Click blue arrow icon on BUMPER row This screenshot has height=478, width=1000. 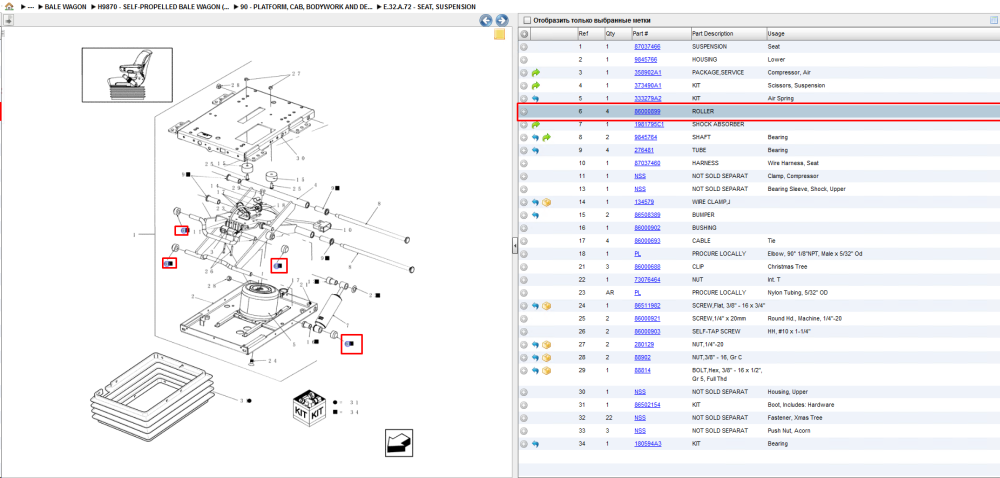pyautogui.click(x=536, y=215)
